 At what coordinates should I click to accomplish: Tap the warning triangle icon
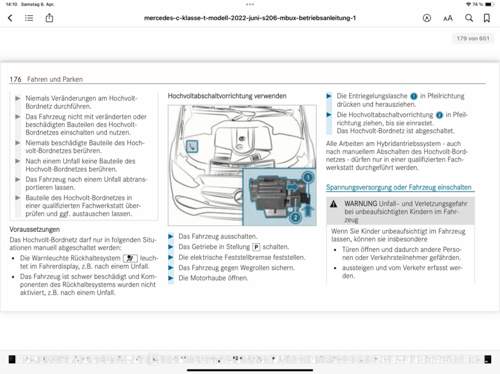pos(334,204)
